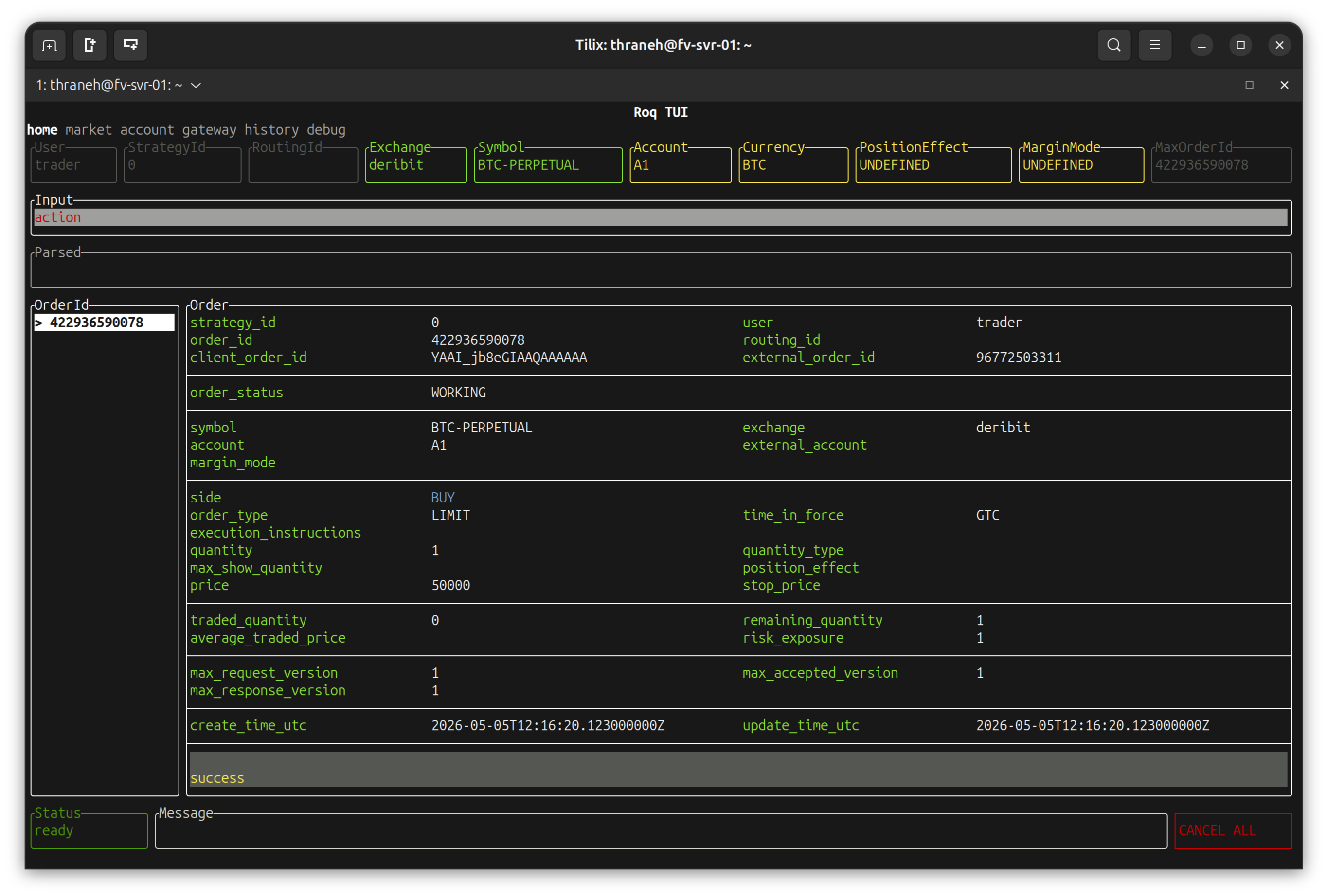Image resolution: width=1327 pixels, height=896 pixels.
Task: Click the success result bar
Action: click(739, 769)
